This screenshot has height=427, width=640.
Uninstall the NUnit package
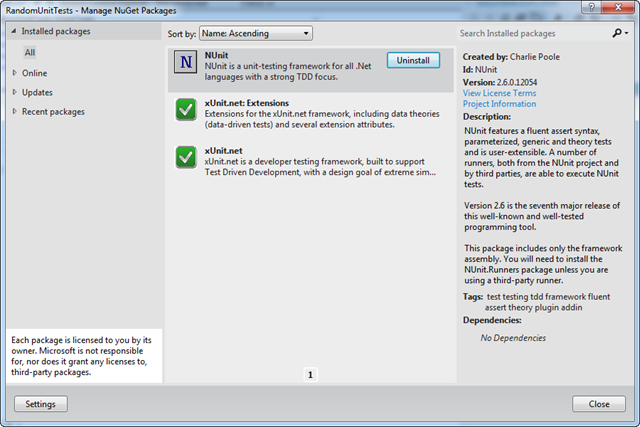pos(413,60)
